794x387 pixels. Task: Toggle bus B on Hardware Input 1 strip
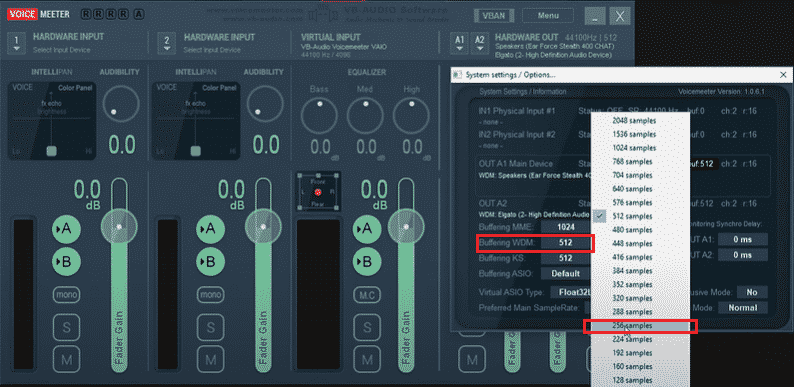tap(66, 262)
